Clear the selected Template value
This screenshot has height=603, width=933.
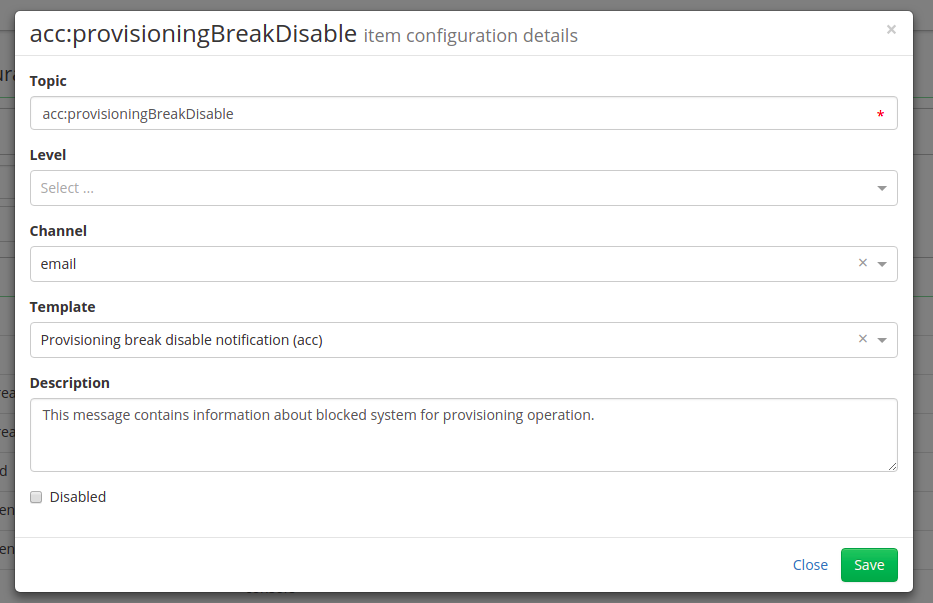point(862,339)
